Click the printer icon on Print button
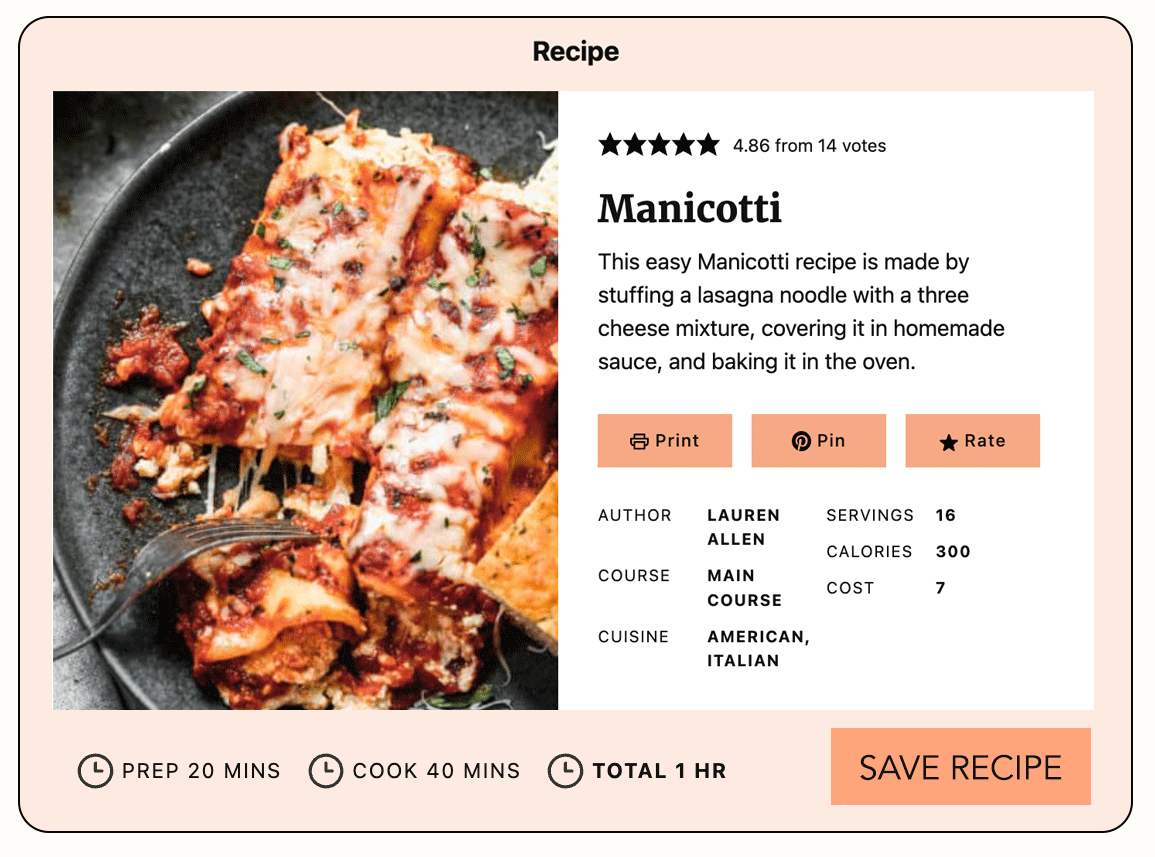The image size is (1155, 857). (640, 441)
